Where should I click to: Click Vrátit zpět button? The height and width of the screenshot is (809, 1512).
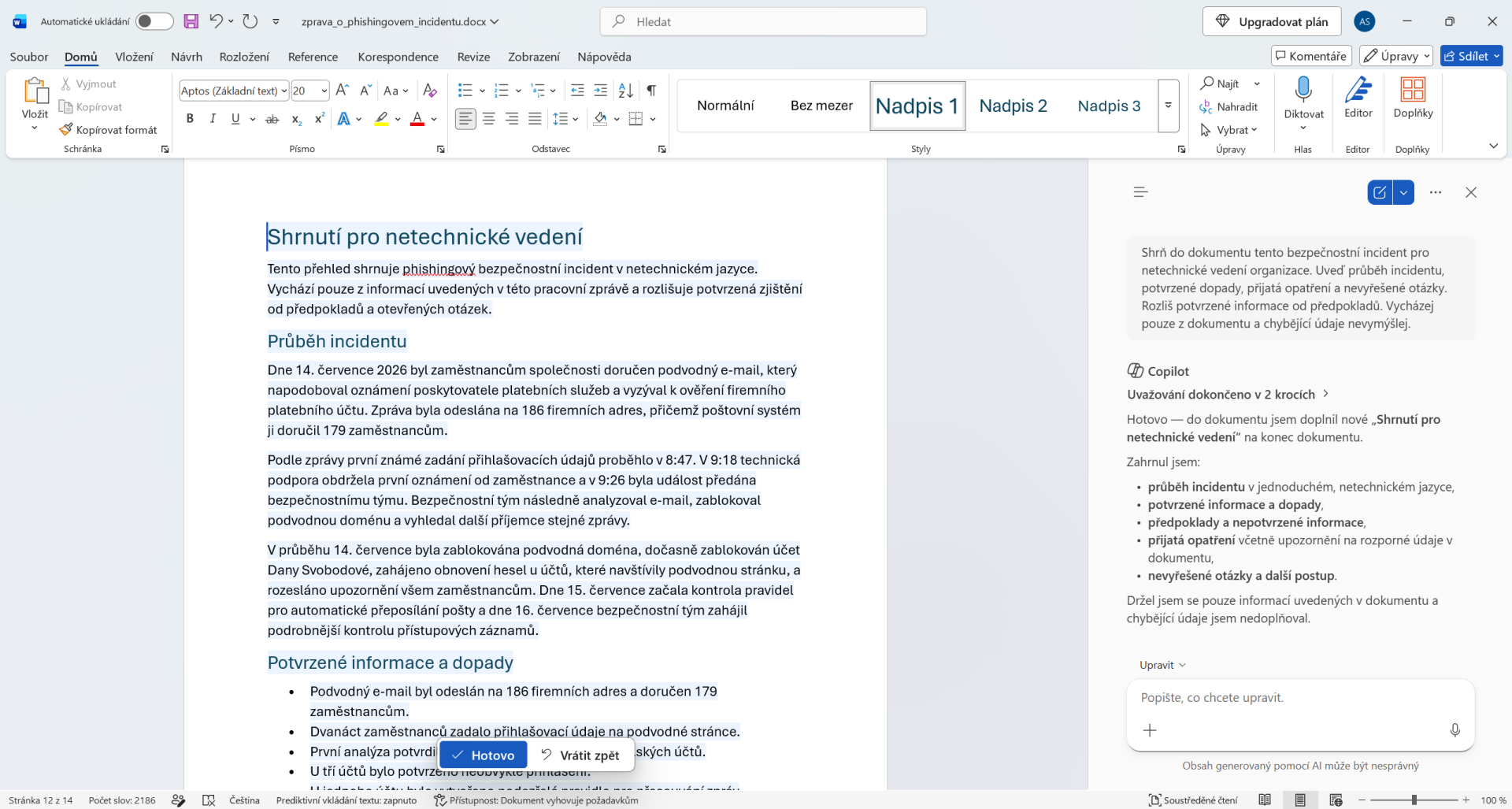click(x=580, y=755)
